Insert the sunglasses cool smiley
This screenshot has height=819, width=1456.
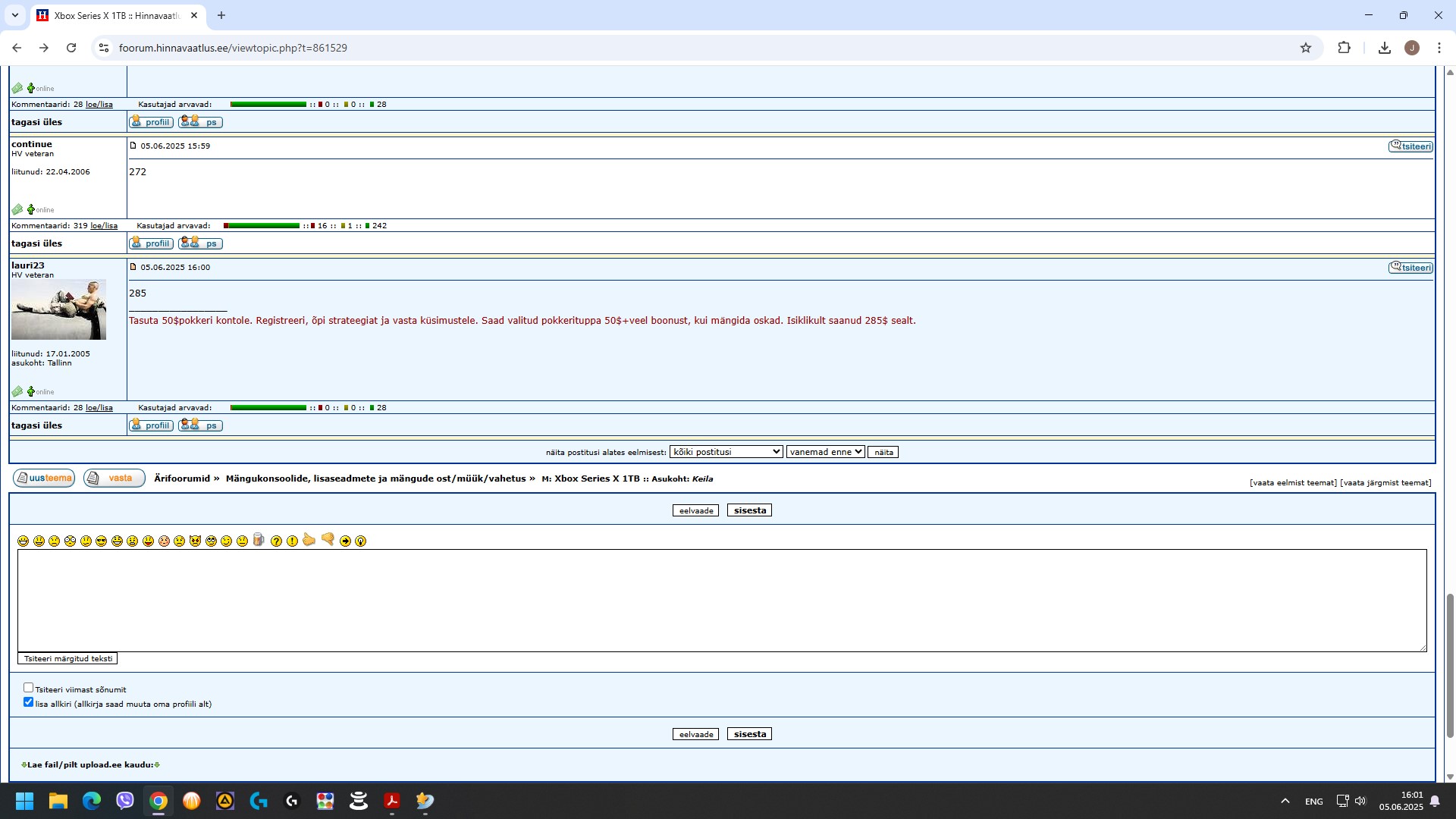tap(101, 541)
